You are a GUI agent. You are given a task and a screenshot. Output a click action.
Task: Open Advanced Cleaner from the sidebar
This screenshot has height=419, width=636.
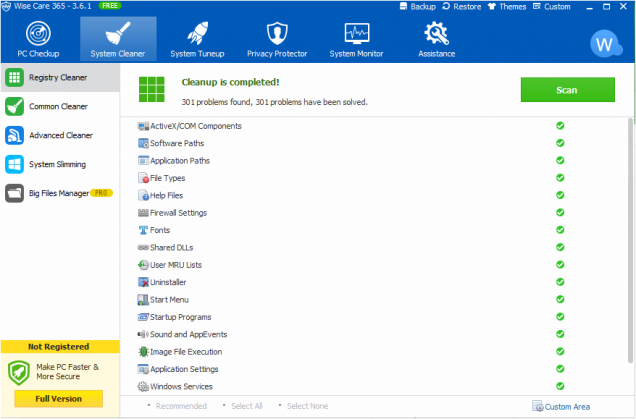point(60,135)
